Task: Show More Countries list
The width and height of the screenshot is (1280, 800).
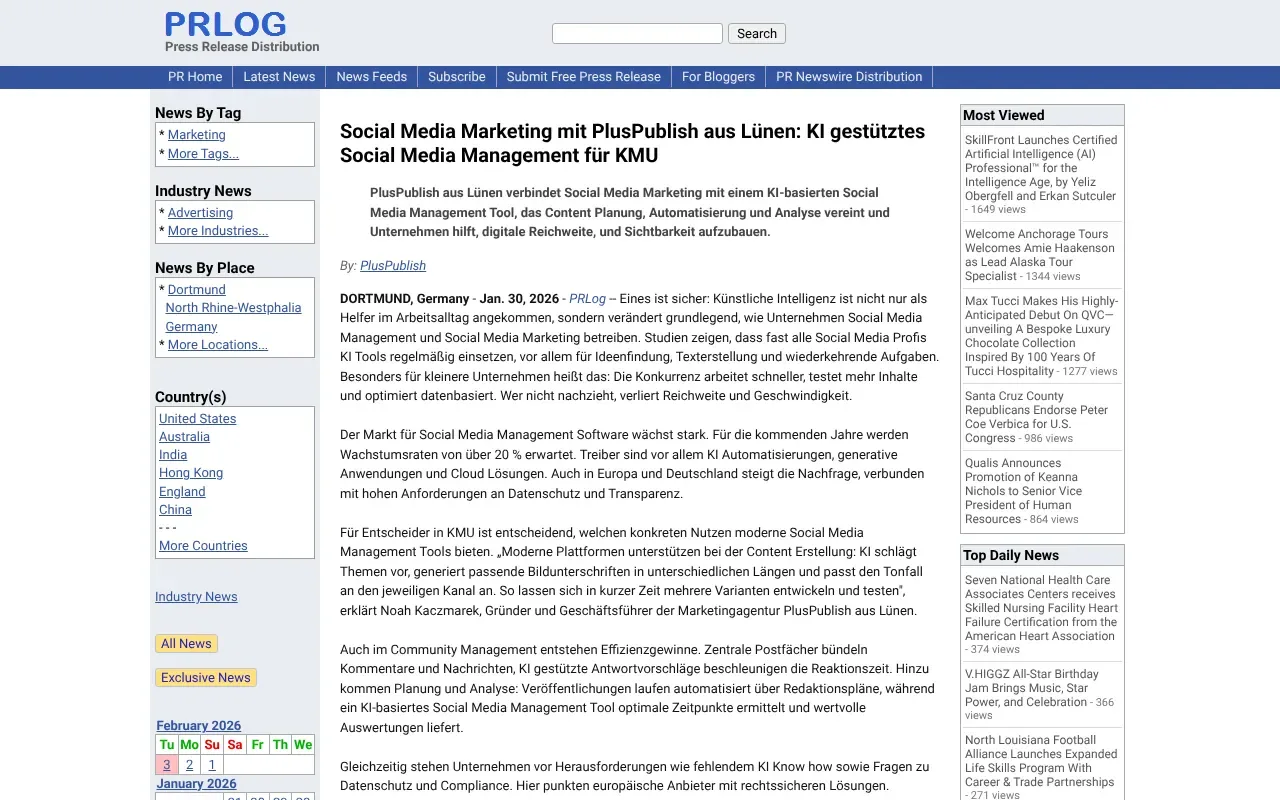Action: (x=203, y=546)
